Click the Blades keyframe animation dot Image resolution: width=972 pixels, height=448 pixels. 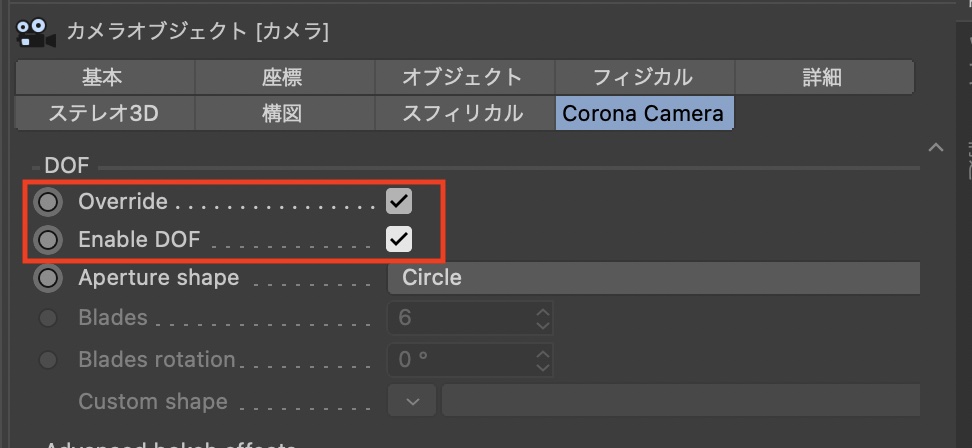click(47, 319)
